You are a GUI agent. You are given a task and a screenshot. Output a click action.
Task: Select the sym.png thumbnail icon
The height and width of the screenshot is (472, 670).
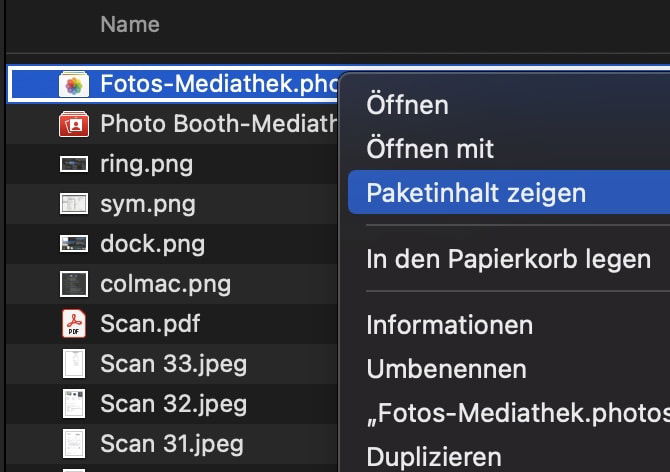click(74, 204)
